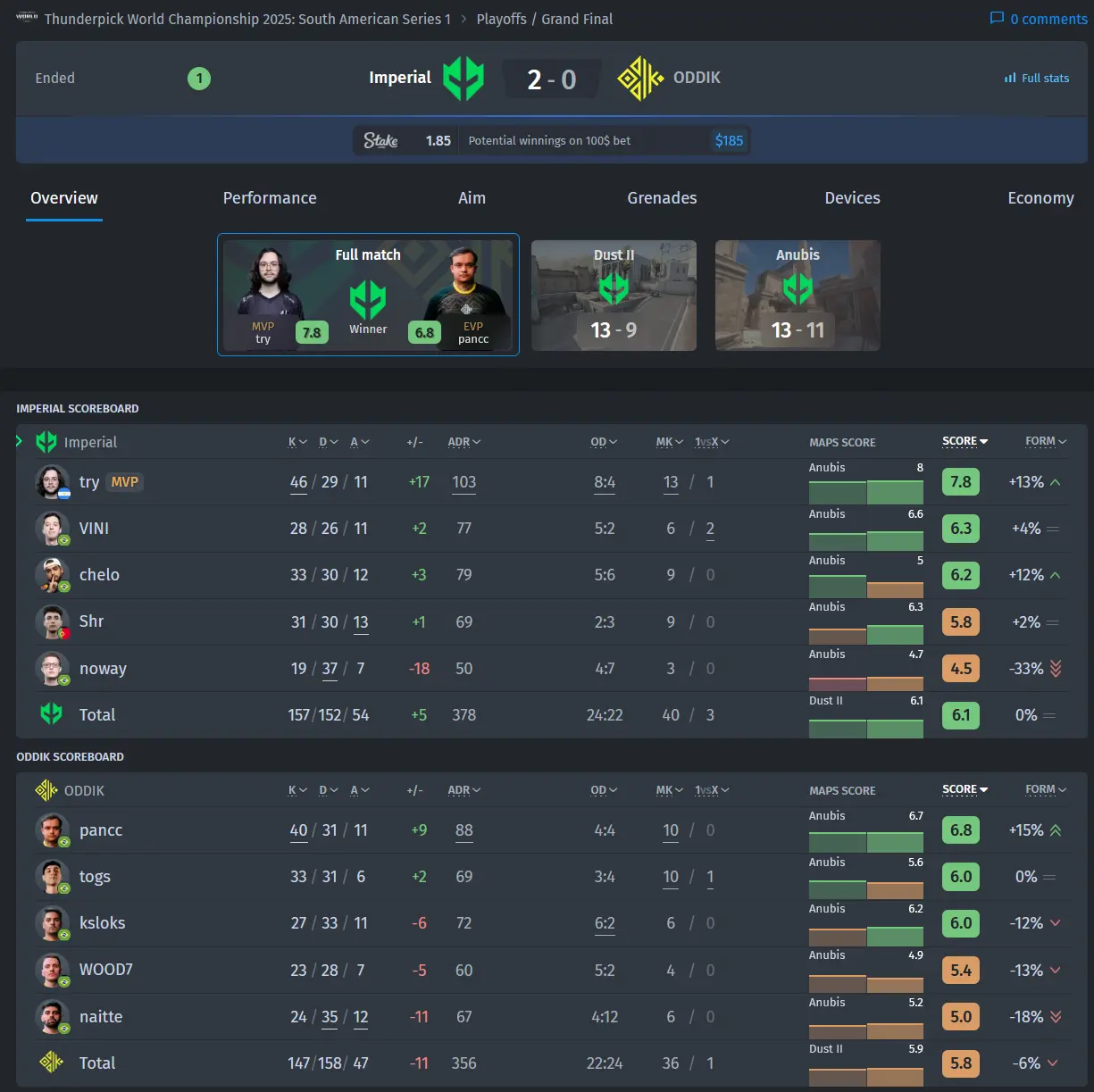Click Imperial logo in Total row
Viewport: 1094px width, 1092px height.
pos(52,714)
